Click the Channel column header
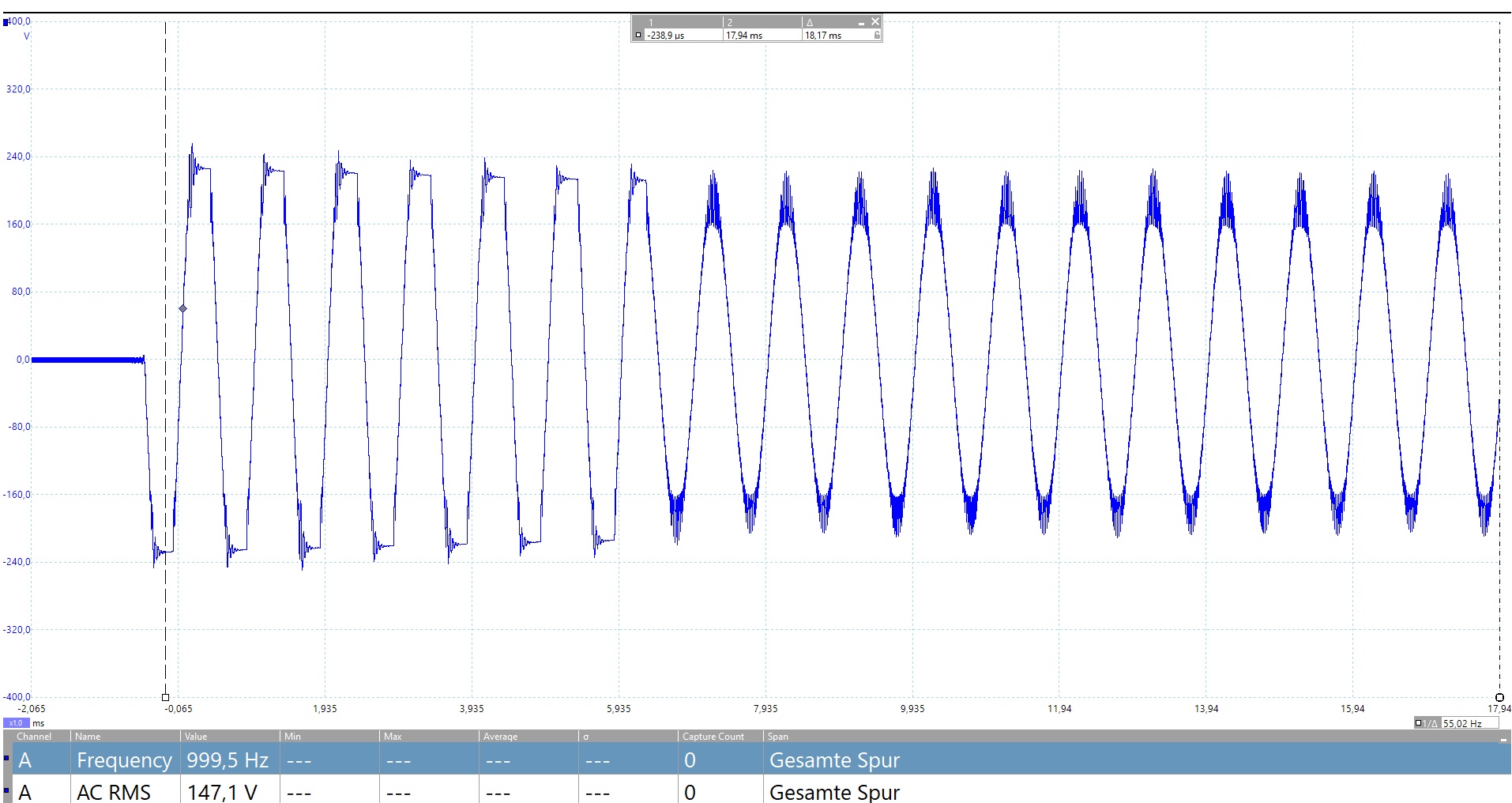This screenshot has width=1512, height=803. click(x=34, y=737)
